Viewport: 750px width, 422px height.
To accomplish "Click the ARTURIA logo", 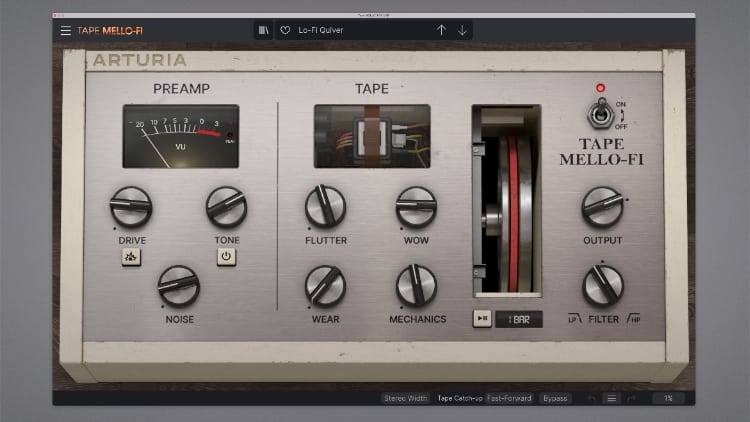I will (x=140, y=60).
